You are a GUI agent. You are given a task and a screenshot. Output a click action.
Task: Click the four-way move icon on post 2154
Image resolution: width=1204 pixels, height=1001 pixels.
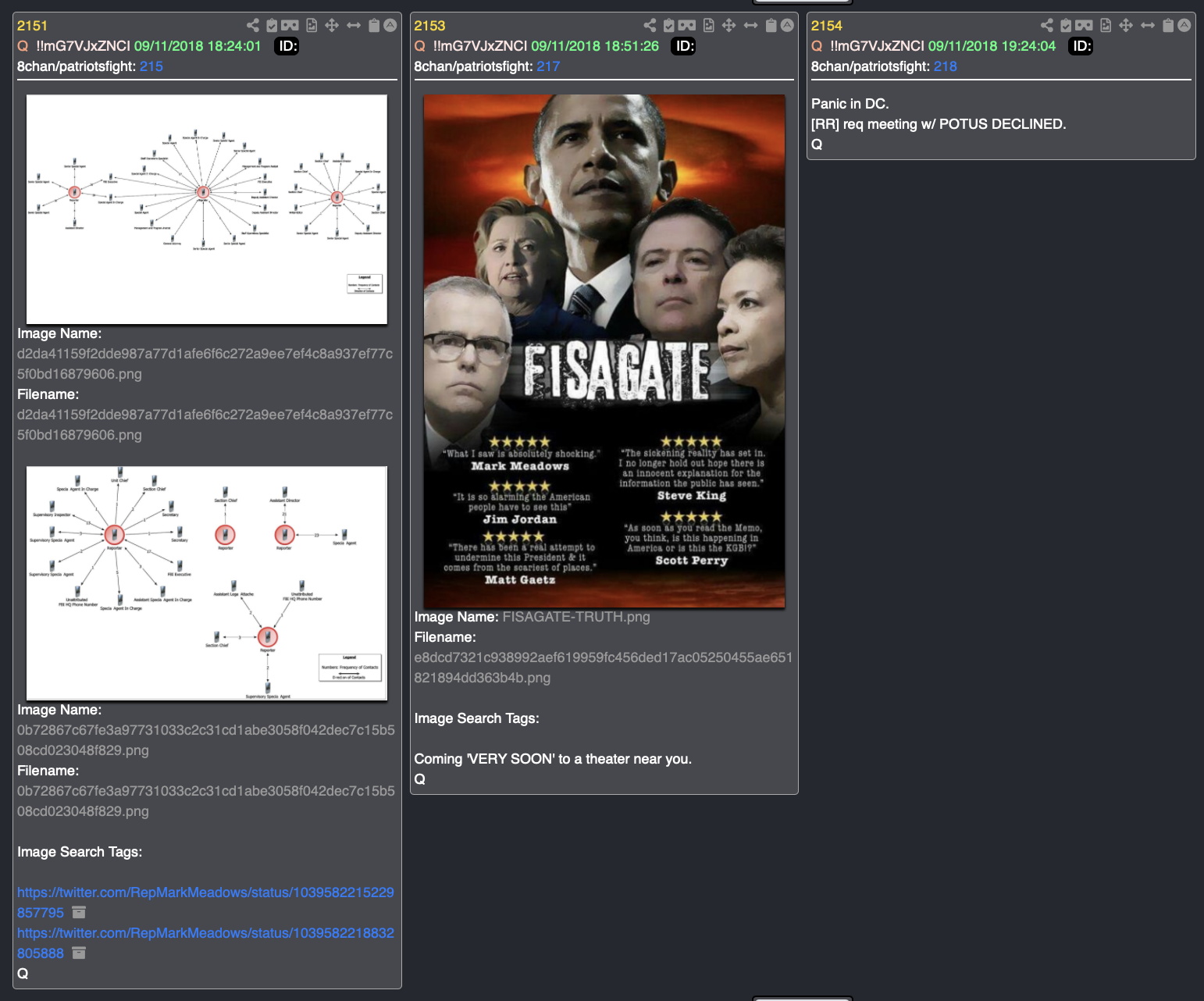click(1126, 26)
